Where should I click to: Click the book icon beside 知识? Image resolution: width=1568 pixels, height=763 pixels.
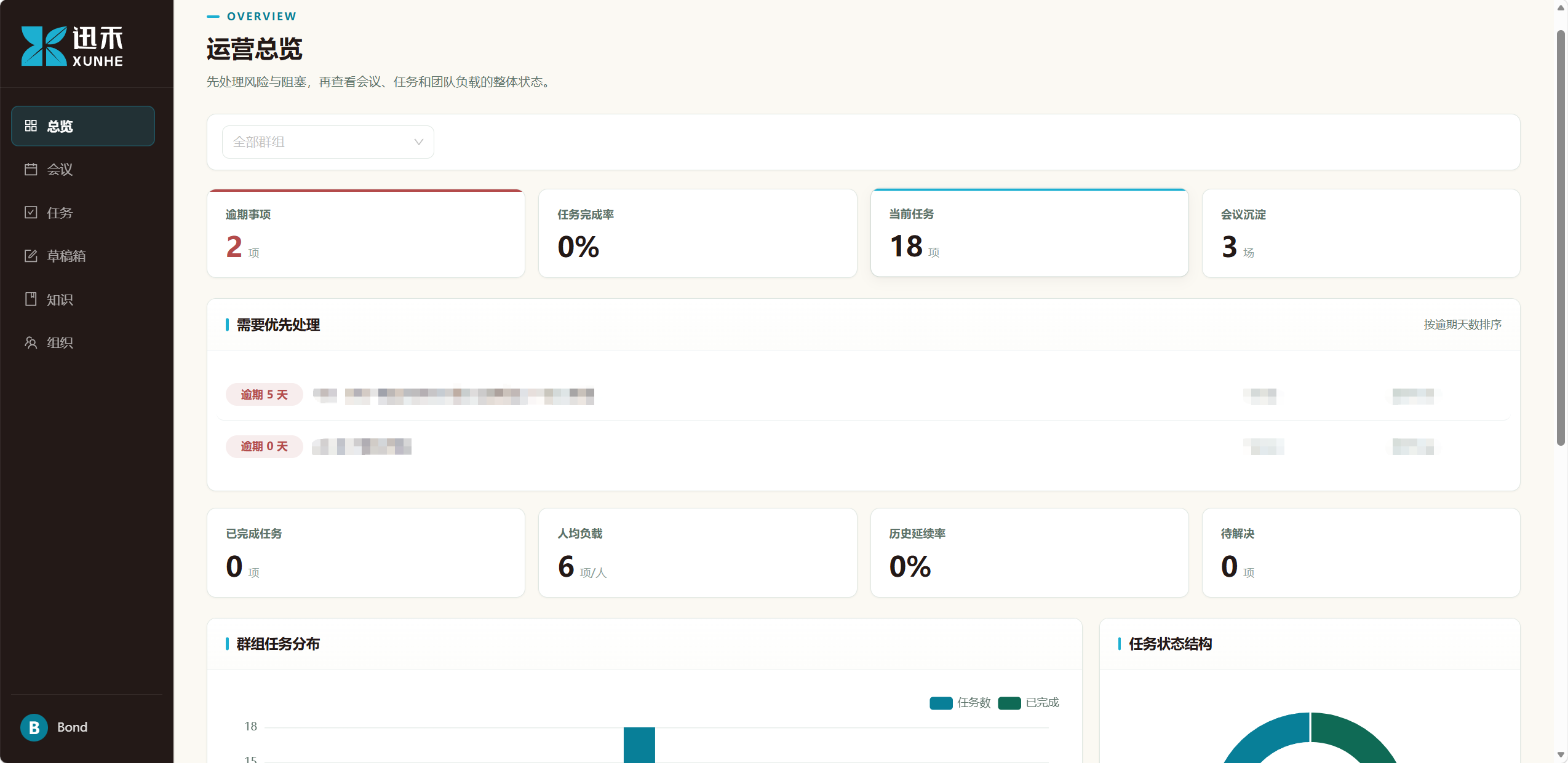(31, 299)
